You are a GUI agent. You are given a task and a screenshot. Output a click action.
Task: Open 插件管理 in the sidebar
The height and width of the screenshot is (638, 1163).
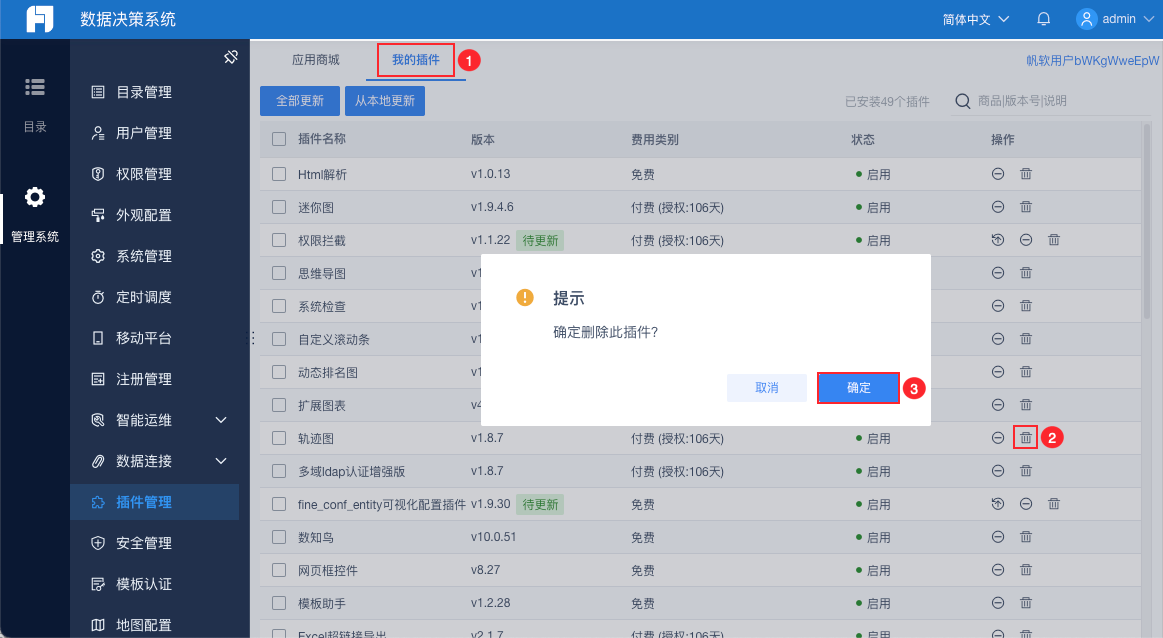click(x=154, y=502)
